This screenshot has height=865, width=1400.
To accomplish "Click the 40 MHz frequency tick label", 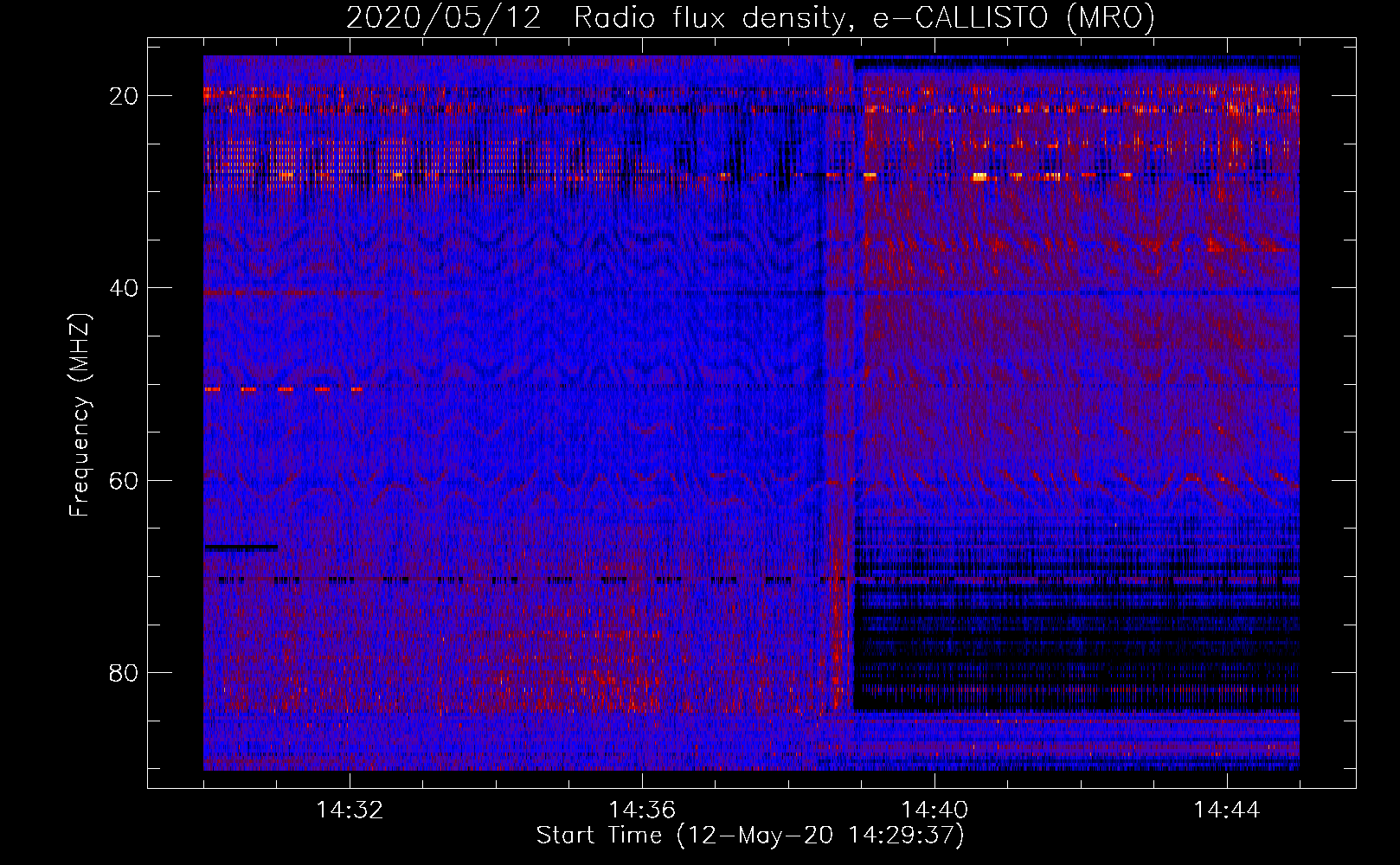I will 124,288.
